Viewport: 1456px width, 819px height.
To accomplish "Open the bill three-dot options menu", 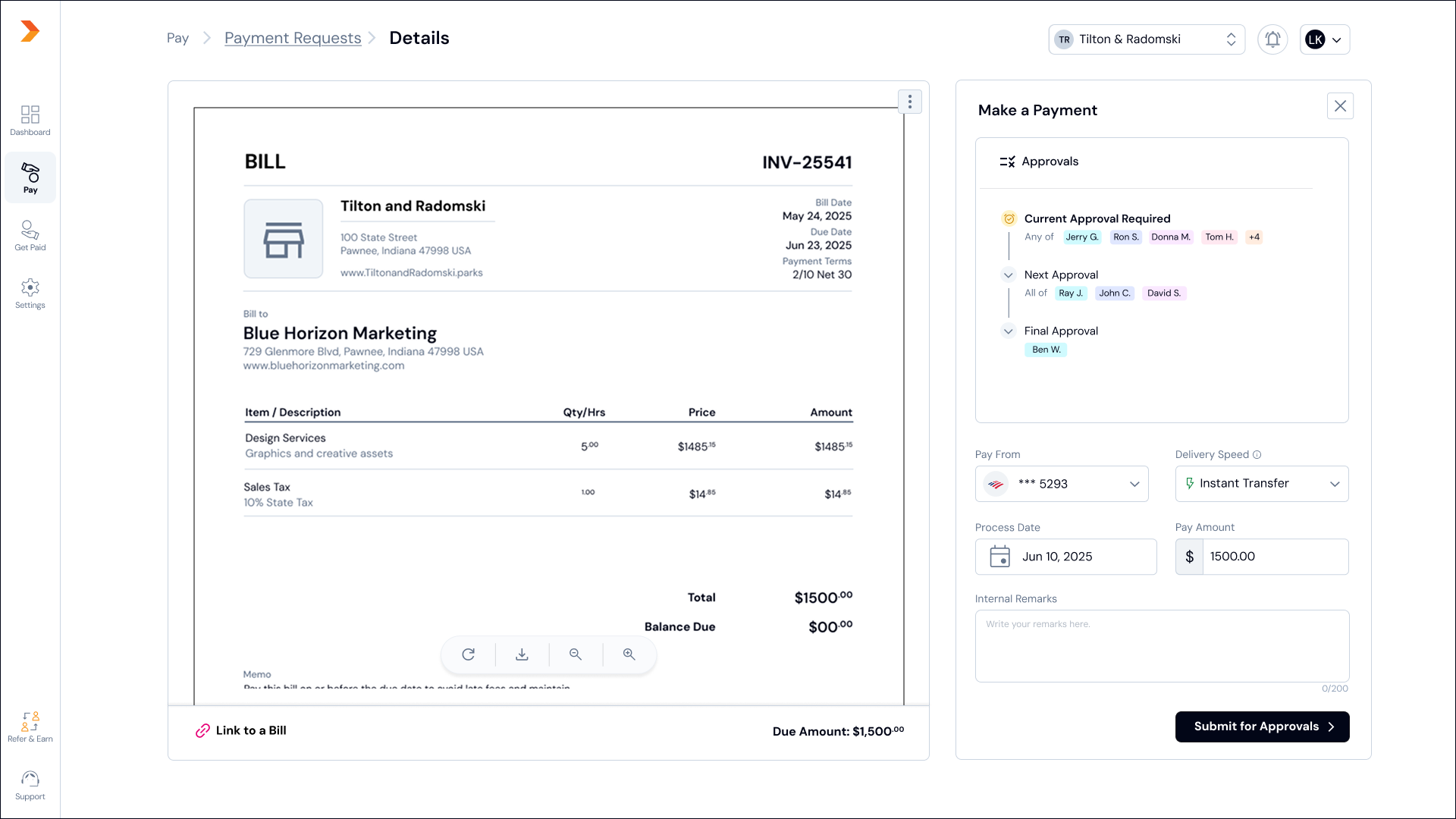I will point(910,102).
